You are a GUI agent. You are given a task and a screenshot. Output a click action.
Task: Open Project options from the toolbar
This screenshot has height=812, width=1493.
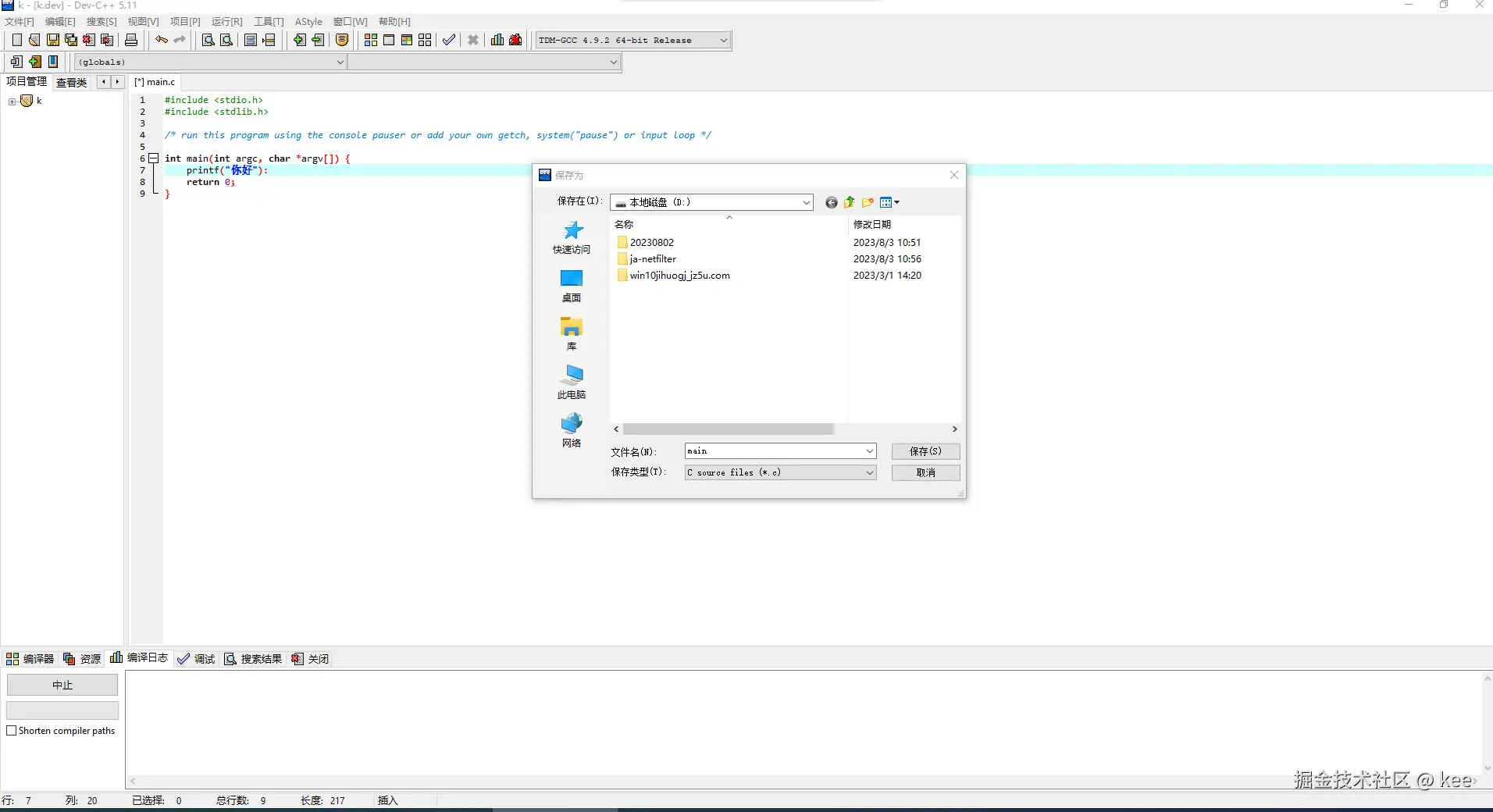point(342,40)
